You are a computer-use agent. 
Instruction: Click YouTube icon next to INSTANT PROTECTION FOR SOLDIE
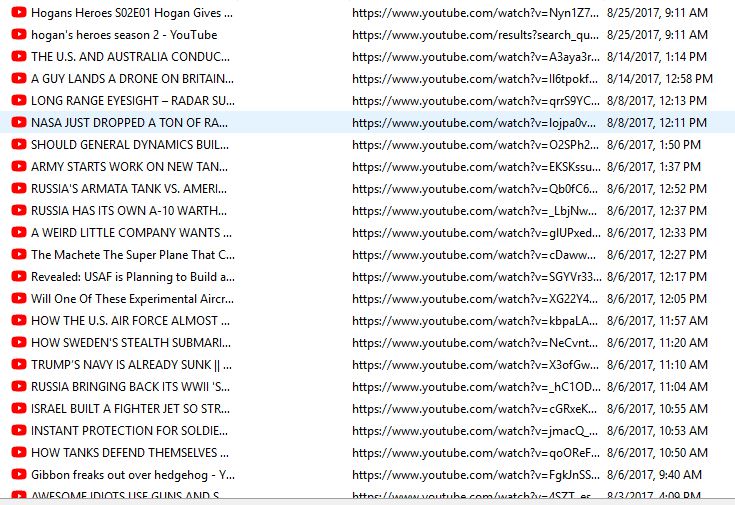(x=19, y=430)
